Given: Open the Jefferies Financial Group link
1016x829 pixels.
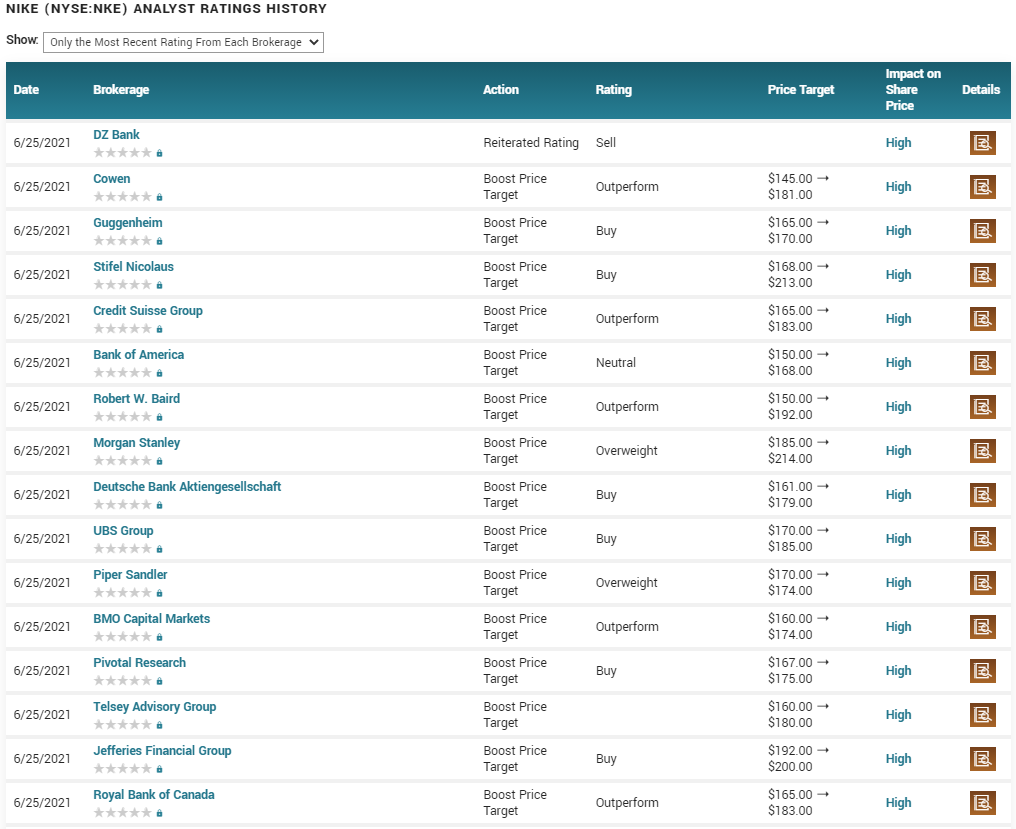Looking at the screenshot, I should pyautogui.click(x=162, y=751).
